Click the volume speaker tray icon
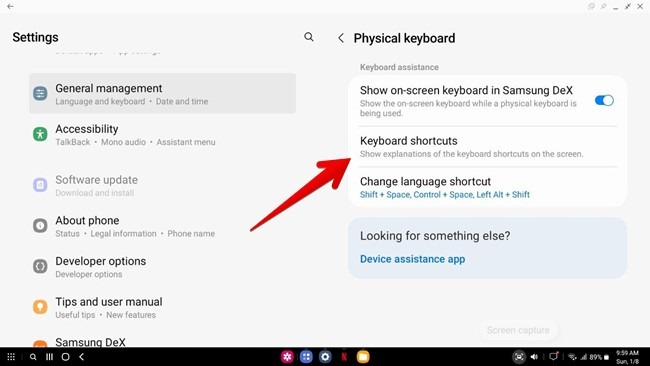650x366 pixels. (x=534, y=357)
